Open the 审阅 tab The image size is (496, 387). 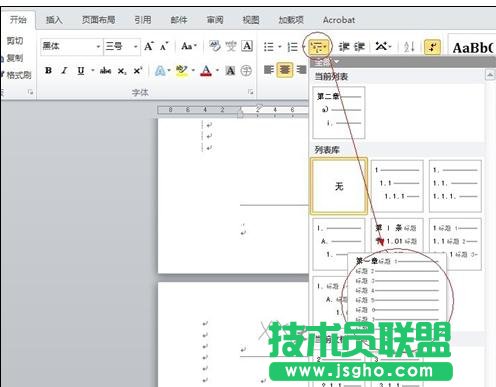tap(215, 20)
